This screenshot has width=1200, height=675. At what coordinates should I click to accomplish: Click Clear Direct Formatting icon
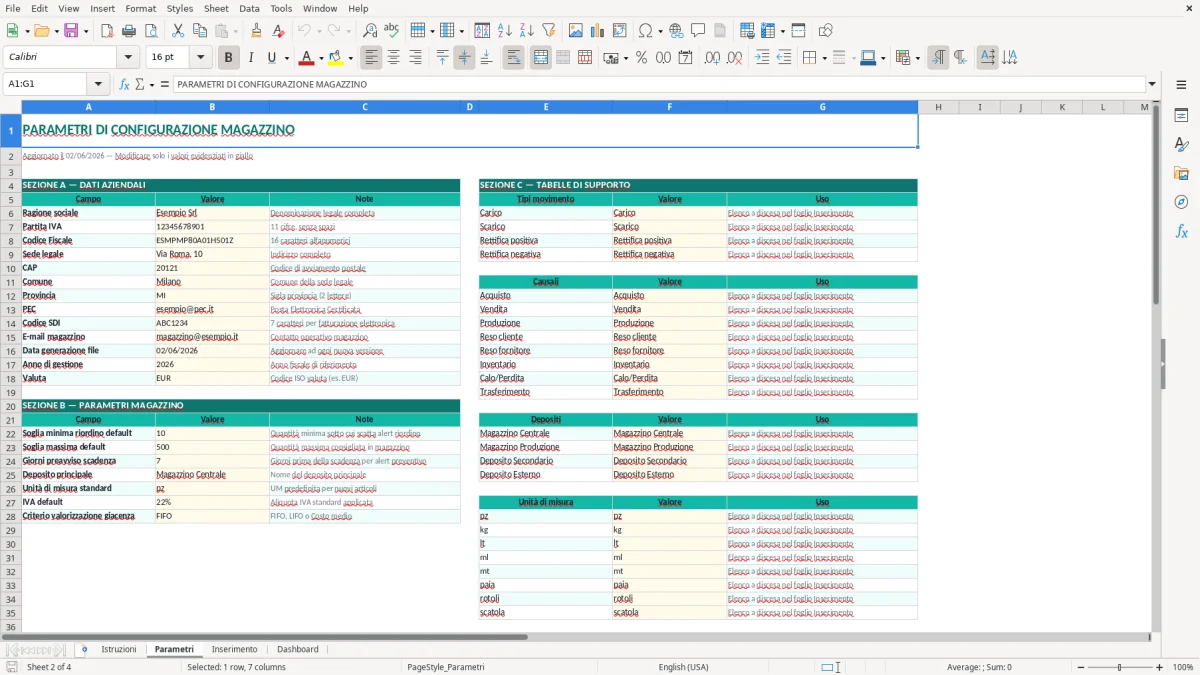(x=279, y=31)
